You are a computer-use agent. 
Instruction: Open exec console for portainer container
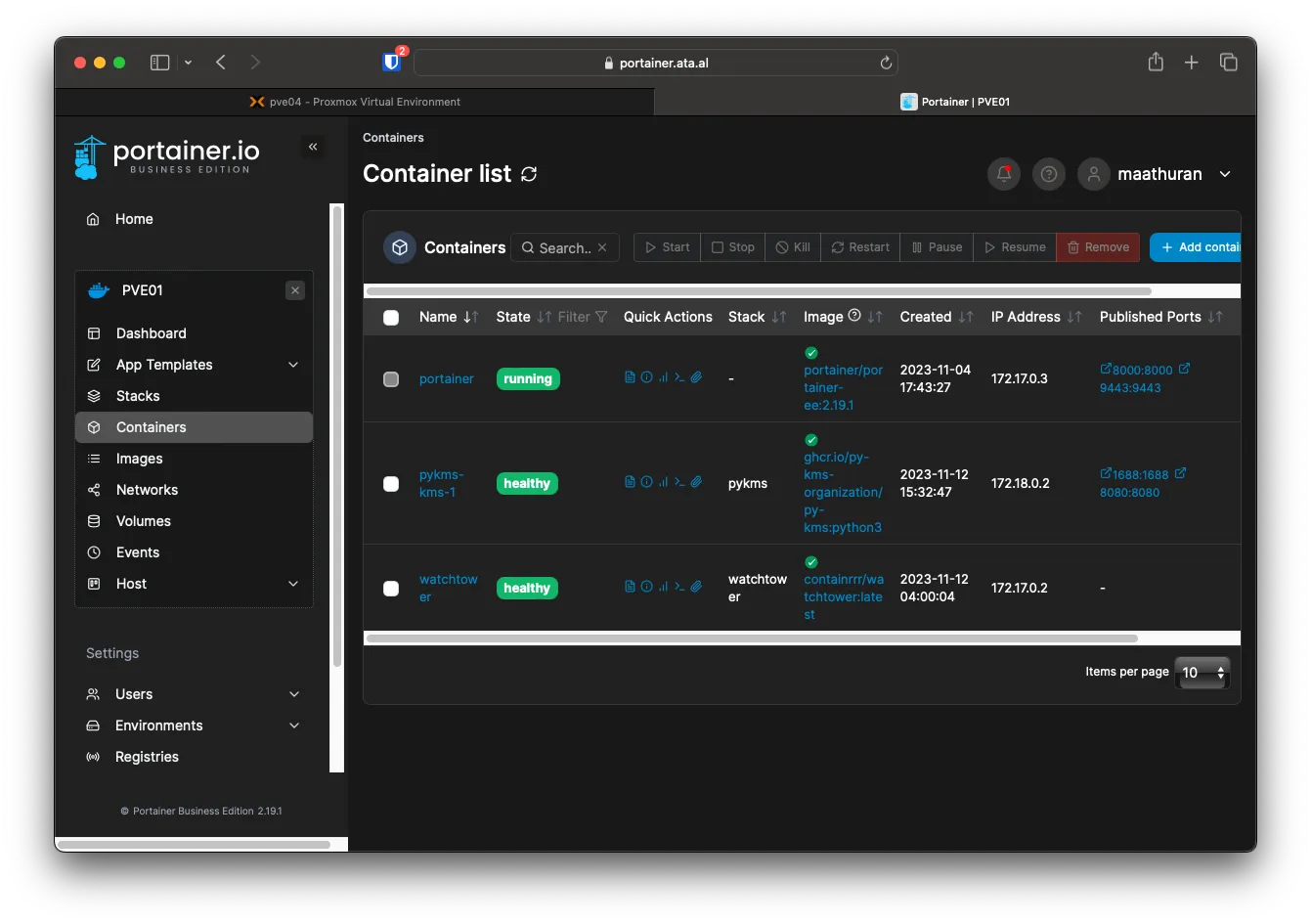[679, 377]
